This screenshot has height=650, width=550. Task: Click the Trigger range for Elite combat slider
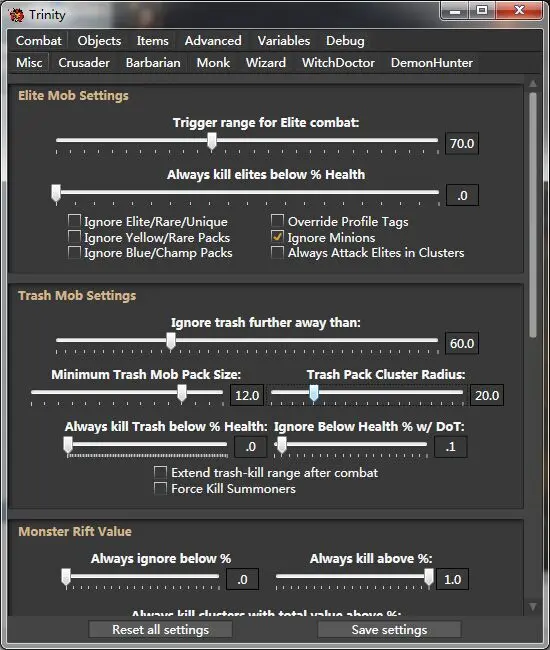point(247,141)
